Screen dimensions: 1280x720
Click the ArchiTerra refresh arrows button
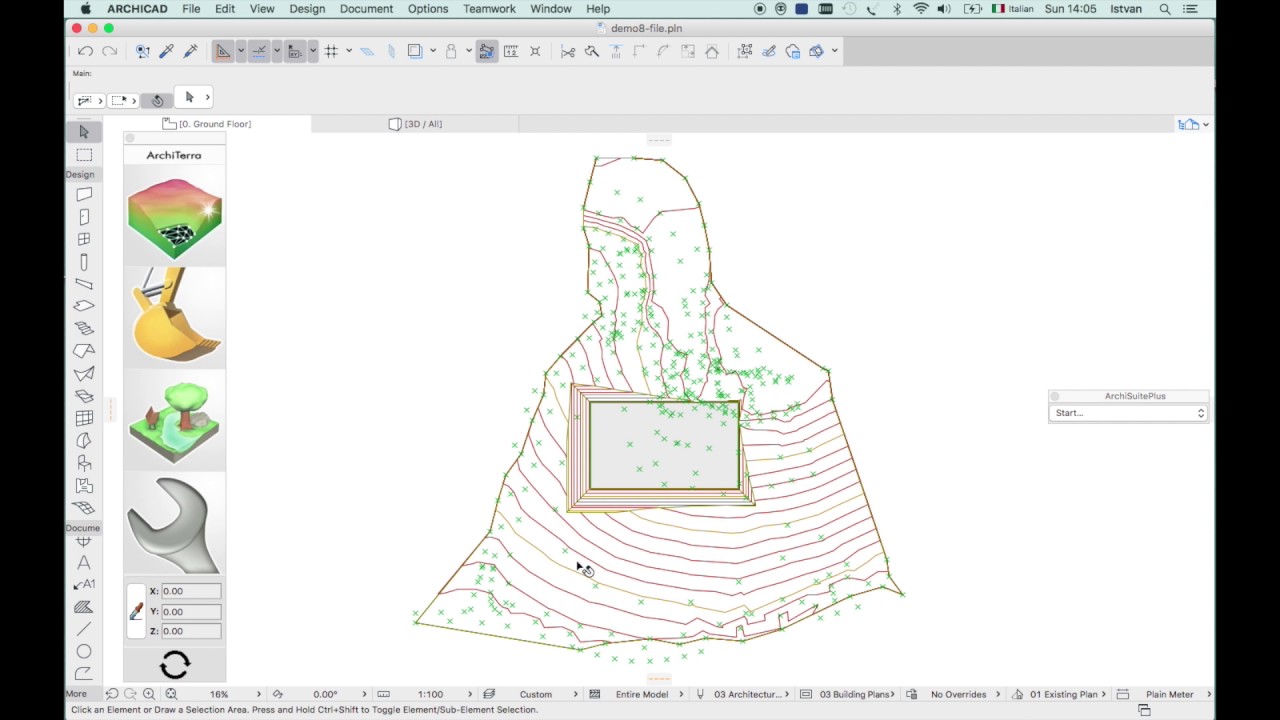(x=175, y=665)
